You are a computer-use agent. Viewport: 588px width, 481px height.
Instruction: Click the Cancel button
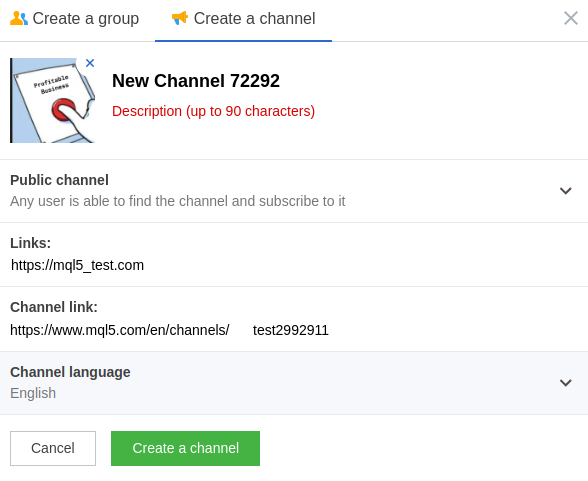click(53, 448)
